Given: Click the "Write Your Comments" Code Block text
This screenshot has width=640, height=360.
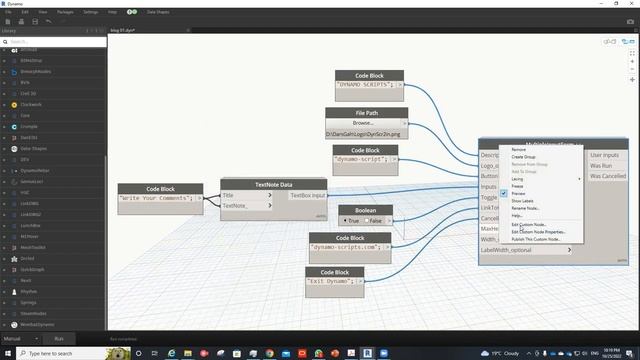Looking at the screenshot, I should 157,198.
